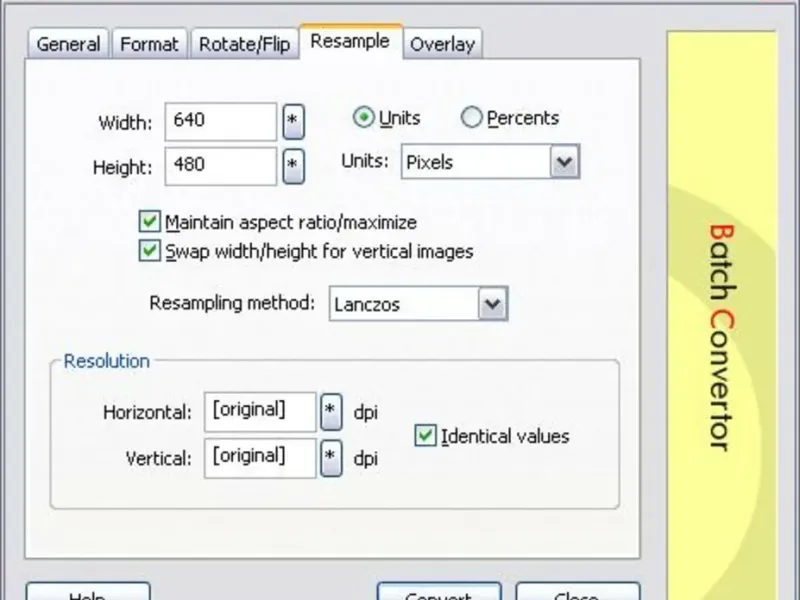Toggle the Identical values checkbox
This screenshot has height=600, width=800.
[426, 436]
